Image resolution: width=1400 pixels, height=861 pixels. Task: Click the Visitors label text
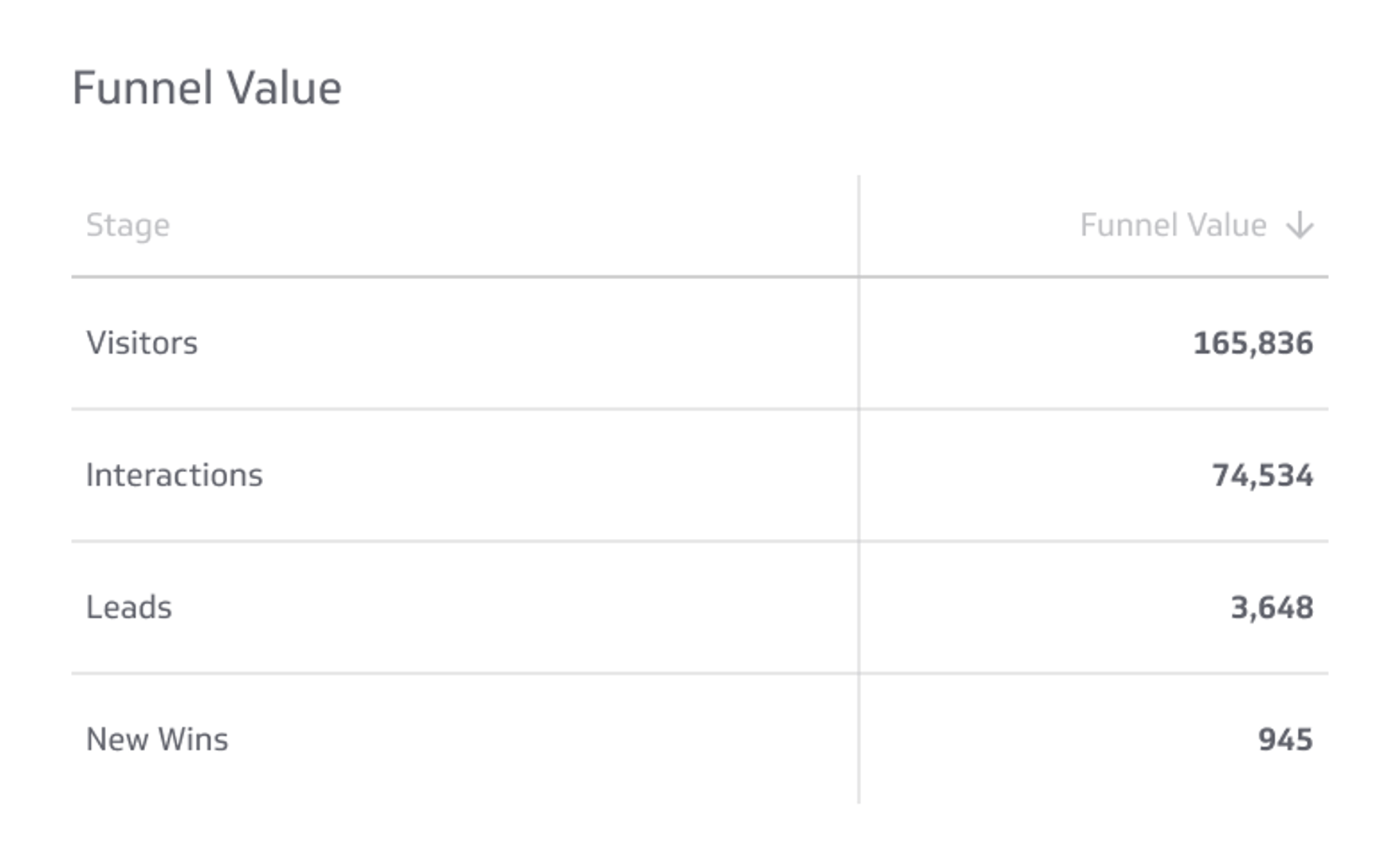142,342
